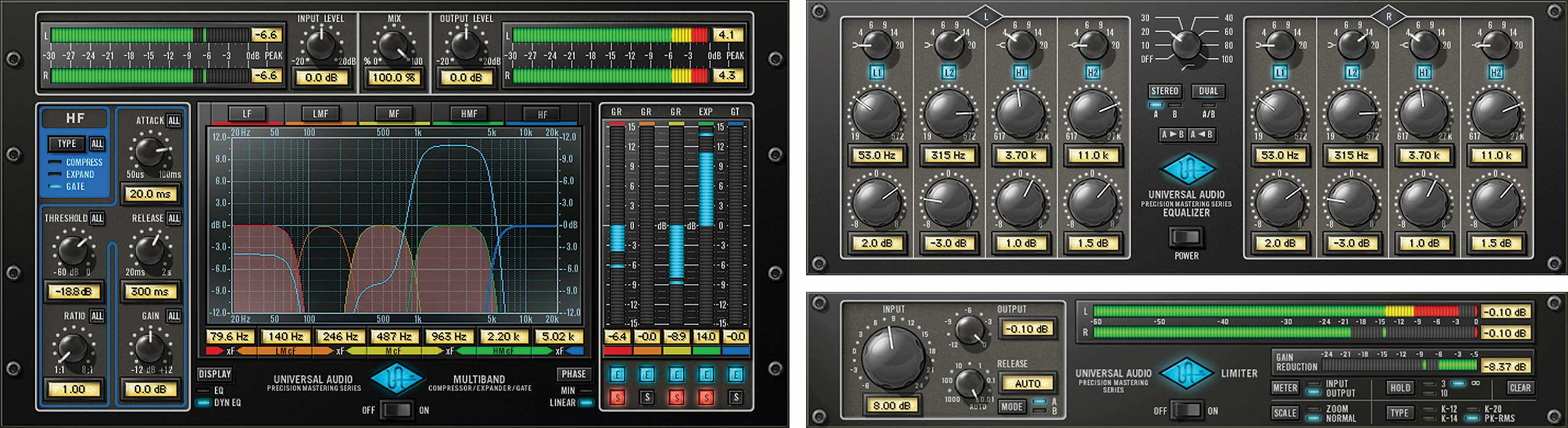Image resolution: width=1568 pixels, height=428 pixels.
Task: Click the Universal Audio logo on the Limiter
Action: click(x=1186, y=373)
